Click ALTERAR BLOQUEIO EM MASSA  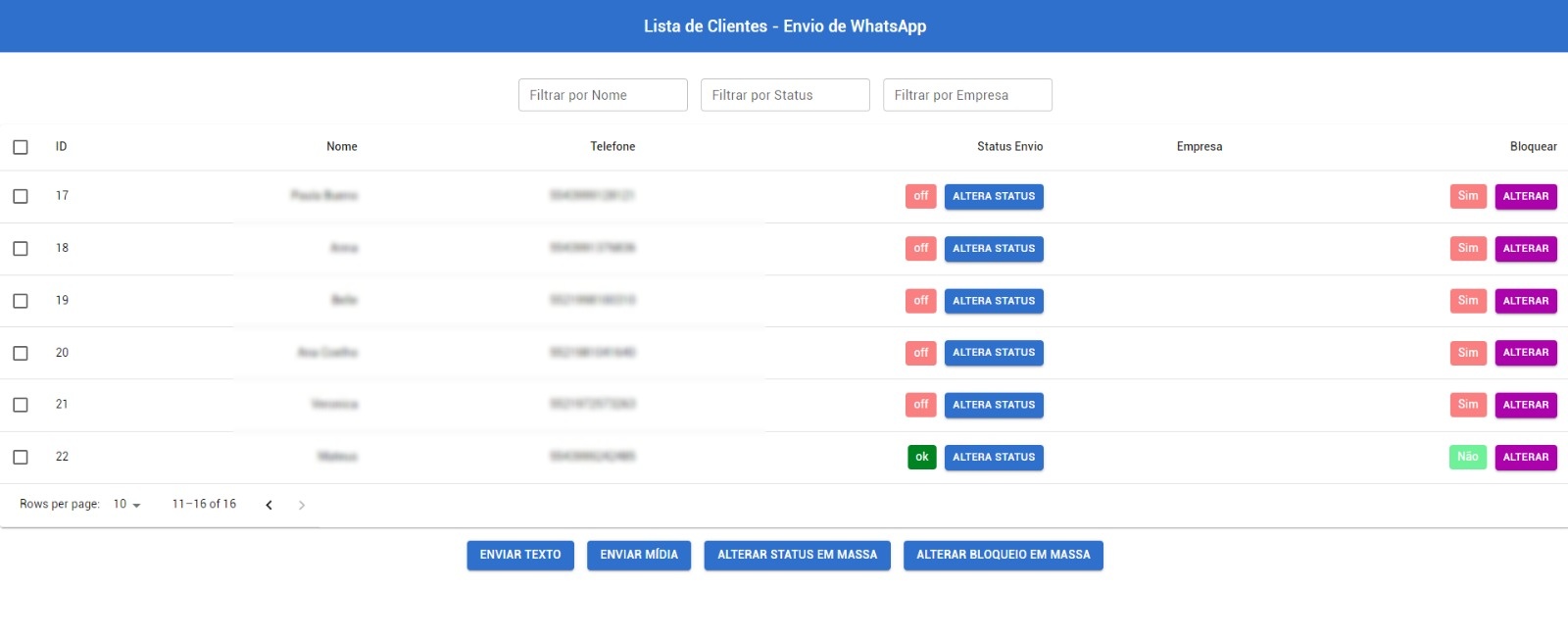1003,555
